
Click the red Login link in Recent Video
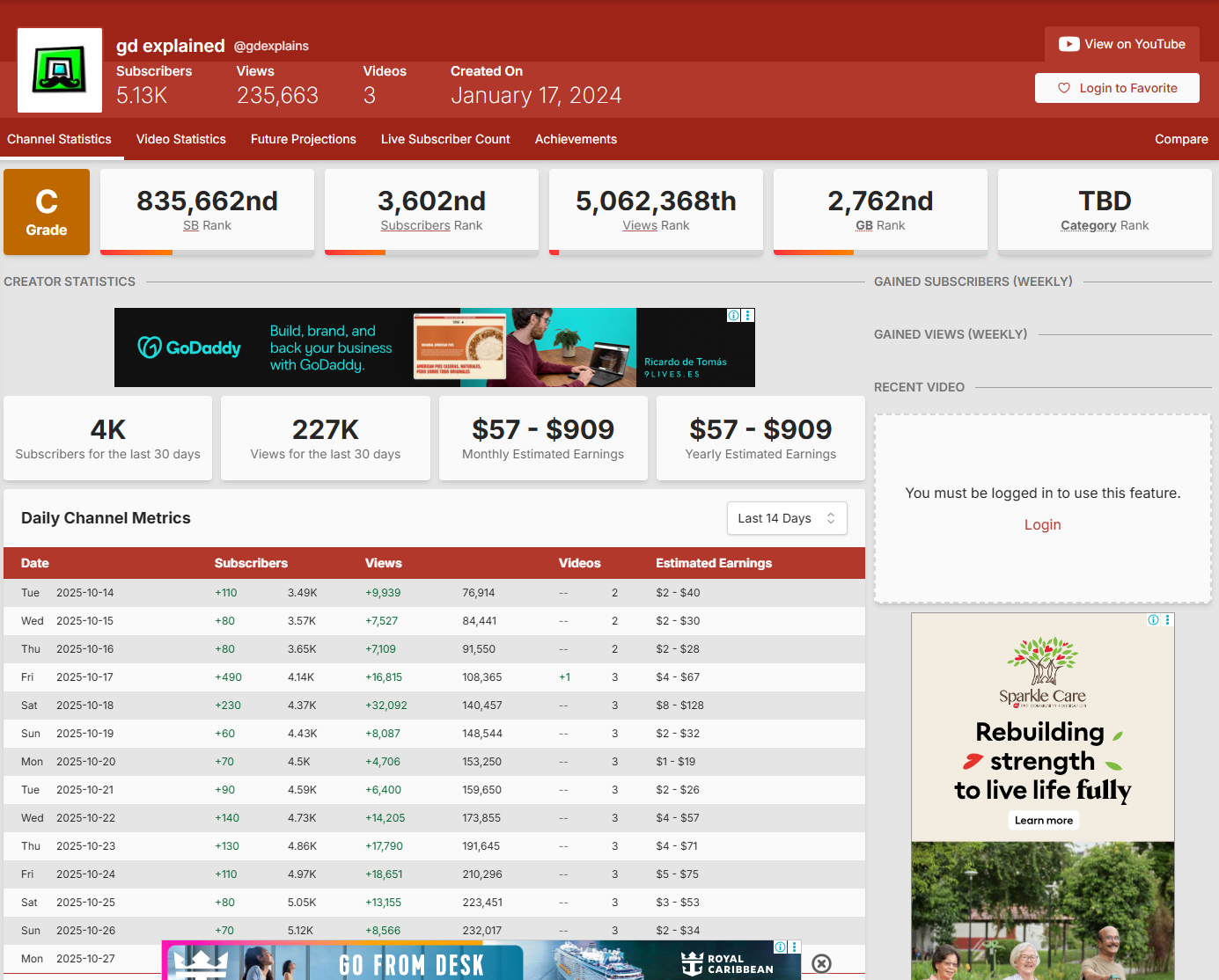point(1042,524)
